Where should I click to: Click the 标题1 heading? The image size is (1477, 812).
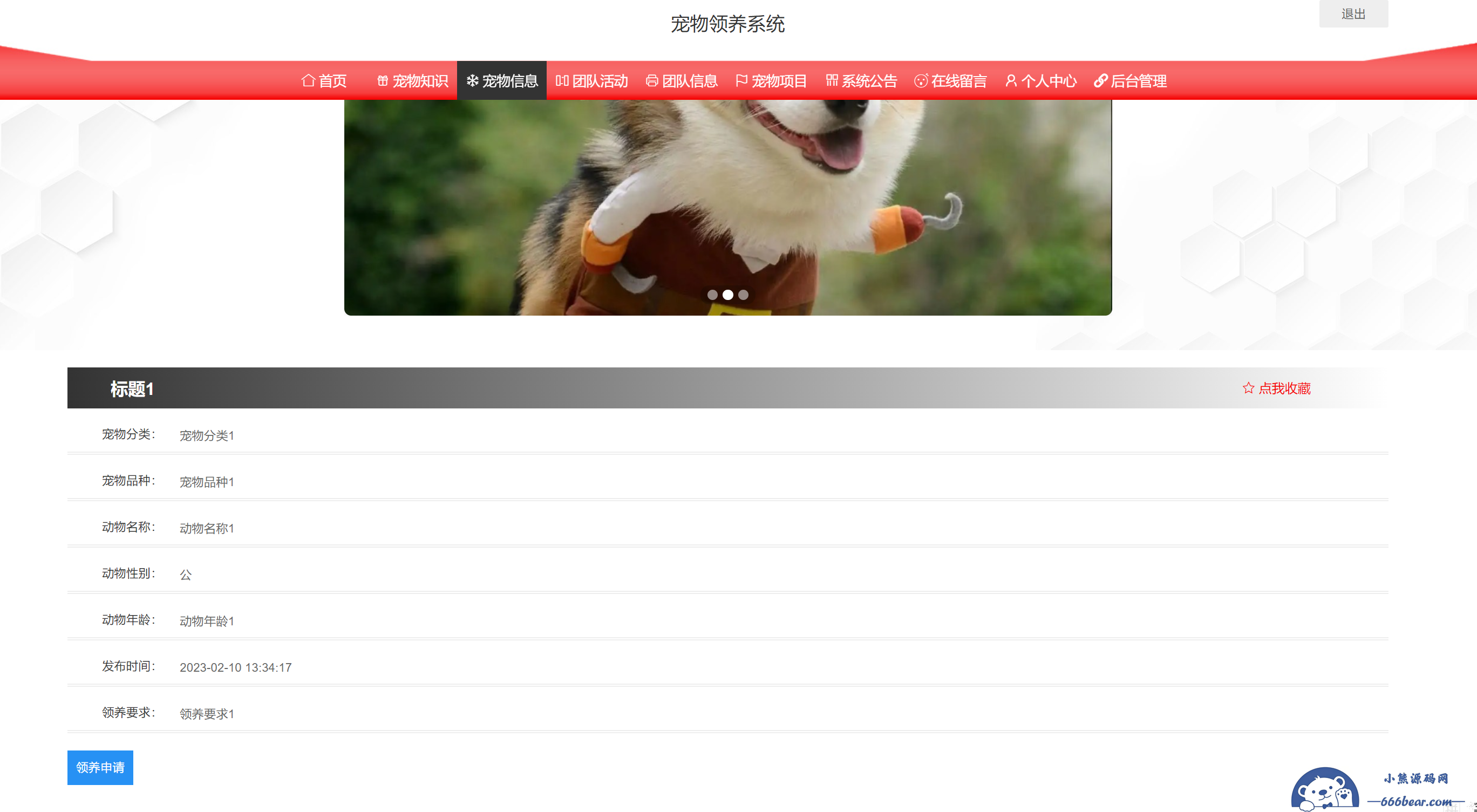132,389
